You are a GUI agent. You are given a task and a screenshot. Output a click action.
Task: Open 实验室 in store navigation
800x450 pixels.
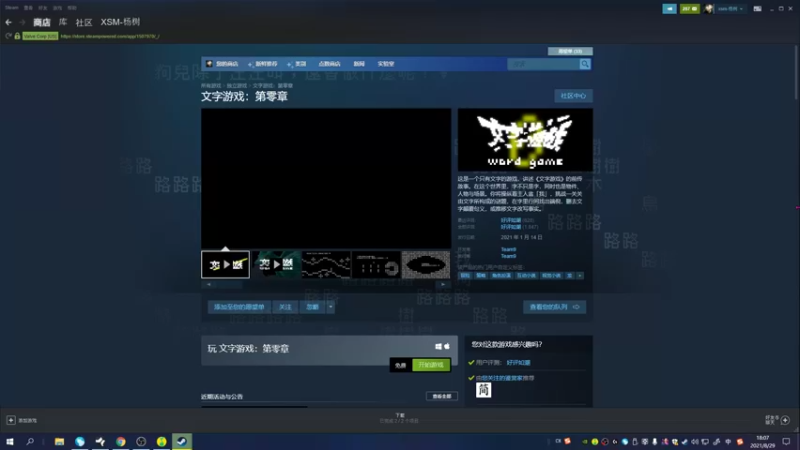pos(386,64)
